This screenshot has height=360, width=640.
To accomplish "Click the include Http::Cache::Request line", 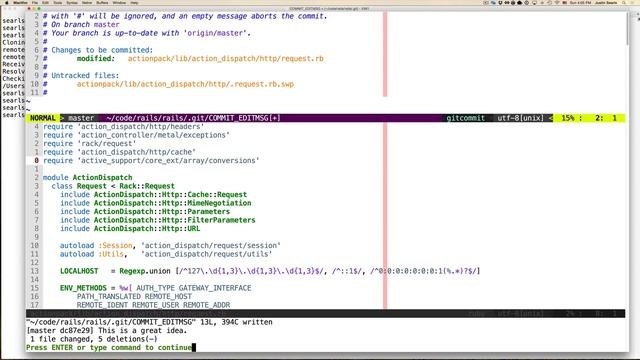I will pos(153,195).
